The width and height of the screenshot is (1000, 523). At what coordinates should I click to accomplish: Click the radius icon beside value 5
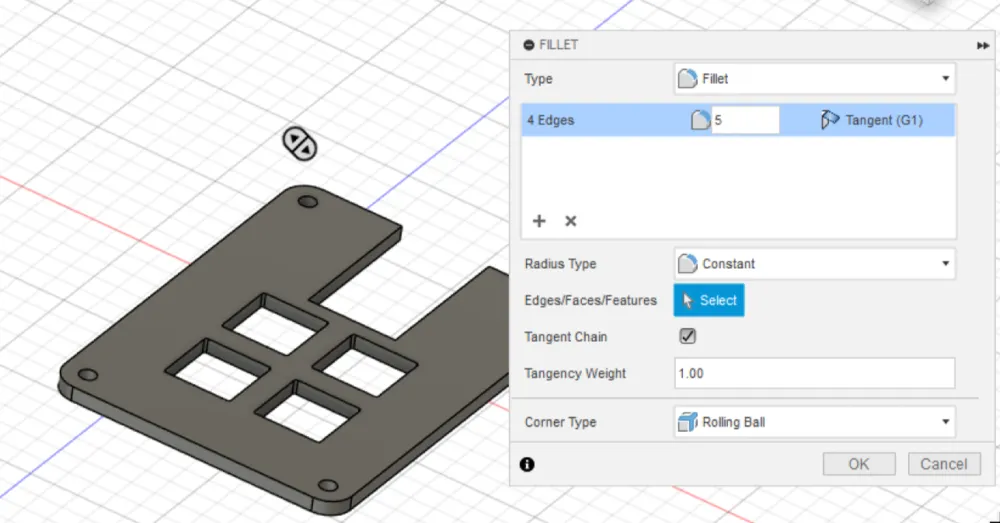[x=701, y=121]
